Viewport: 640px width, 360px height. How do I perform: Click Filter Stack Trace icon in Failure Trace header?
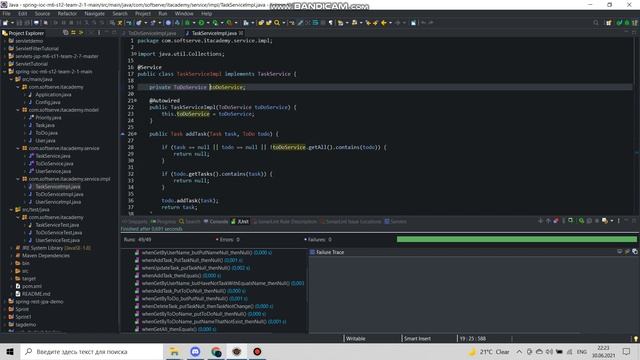tap(627, 251)
